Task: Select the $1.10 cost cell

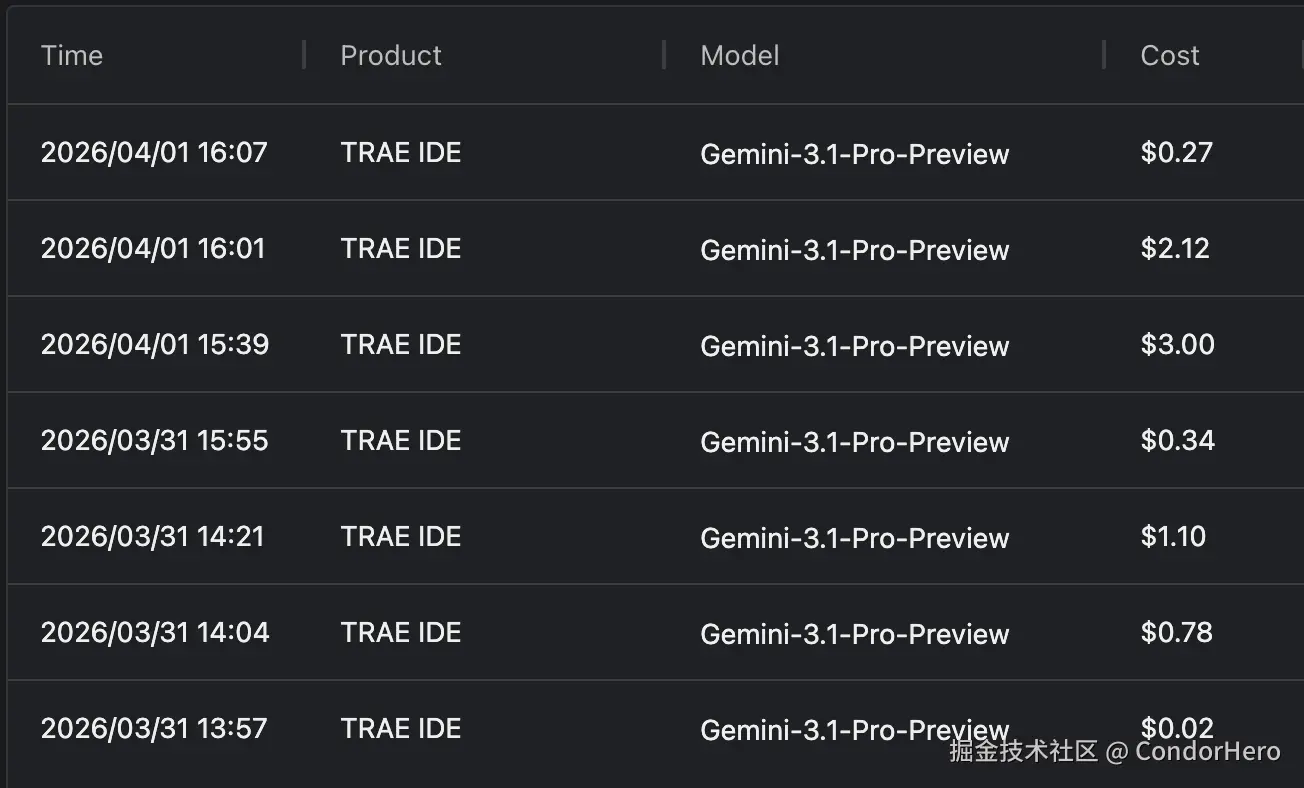Action: (1173, 537)
